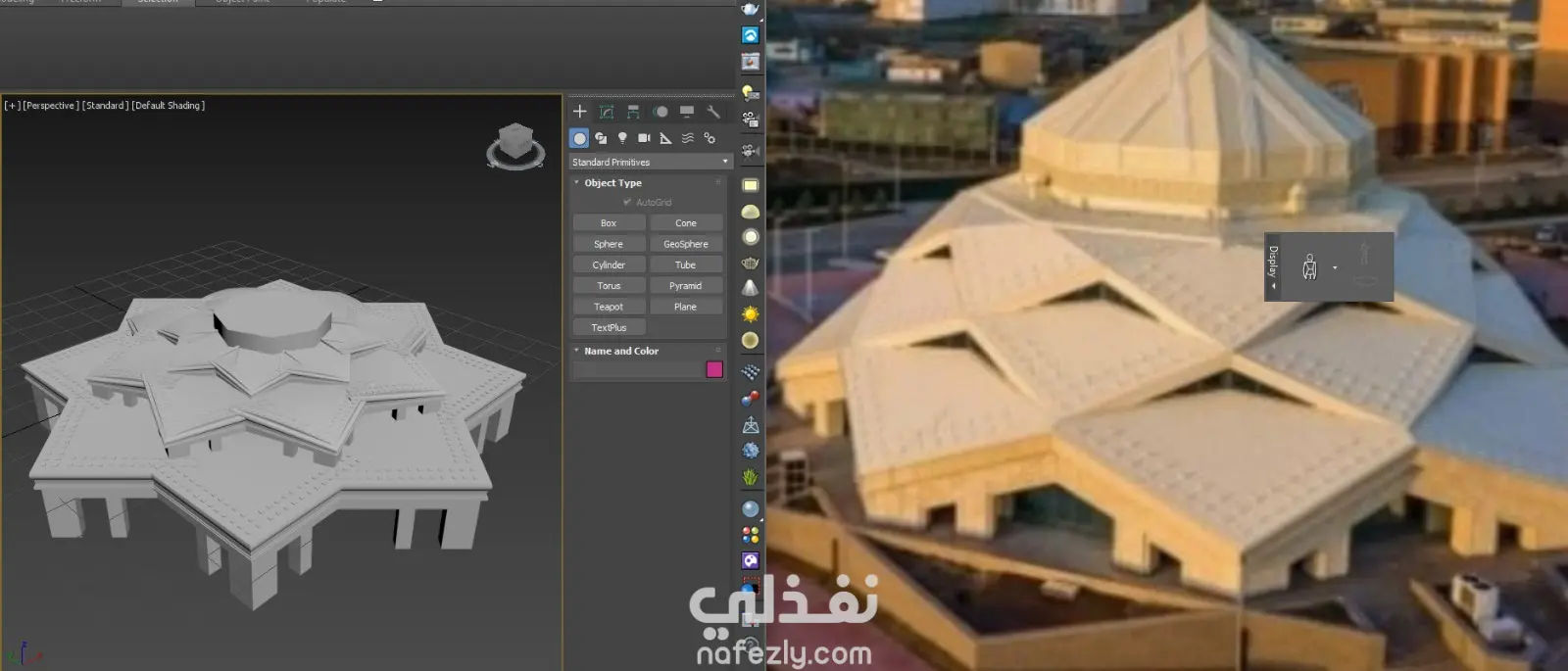Click the object name input field
Image resolution: width=1568 pixels, height=671 pixels.
pos(638,369)
